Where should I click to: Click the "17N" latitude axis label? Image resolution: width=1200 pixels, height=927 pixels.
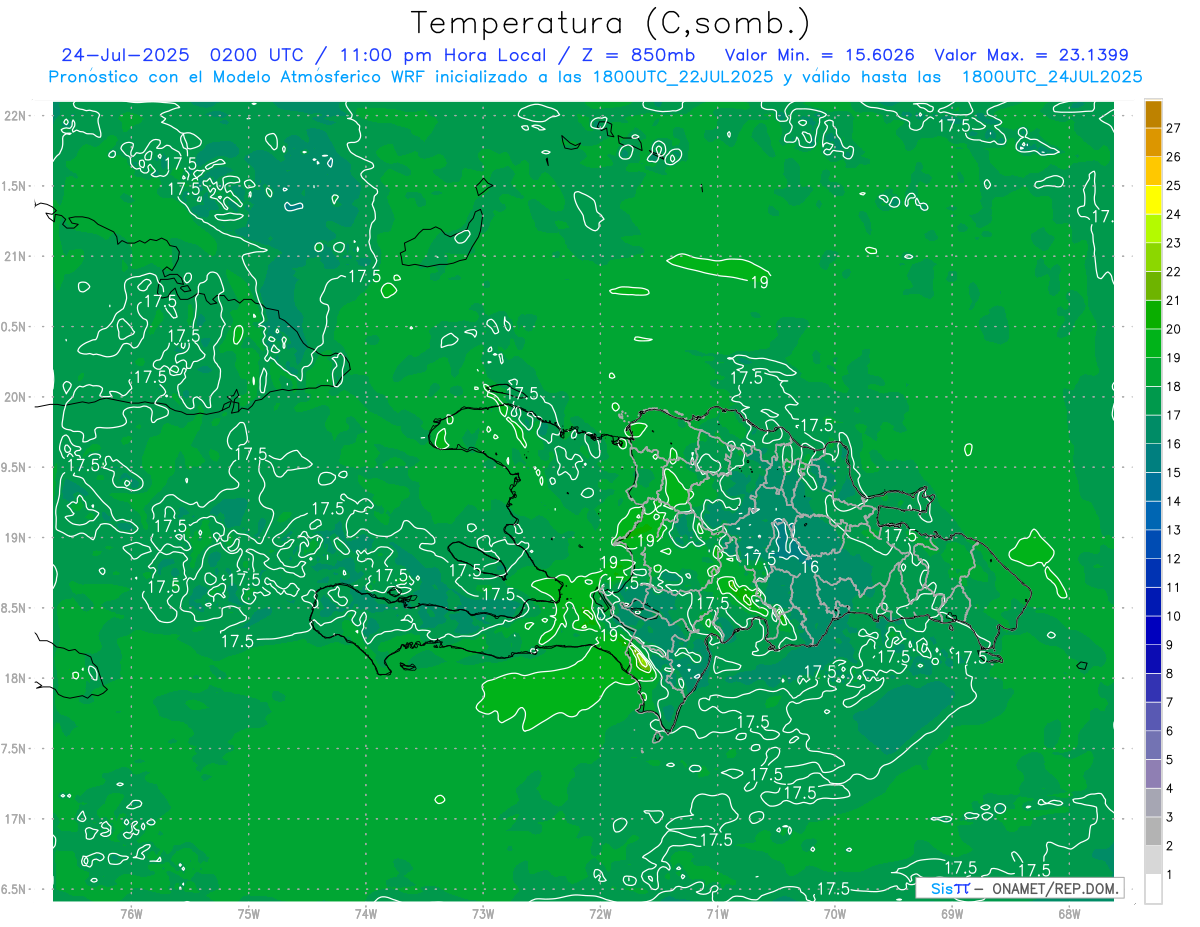click(16, 819)
